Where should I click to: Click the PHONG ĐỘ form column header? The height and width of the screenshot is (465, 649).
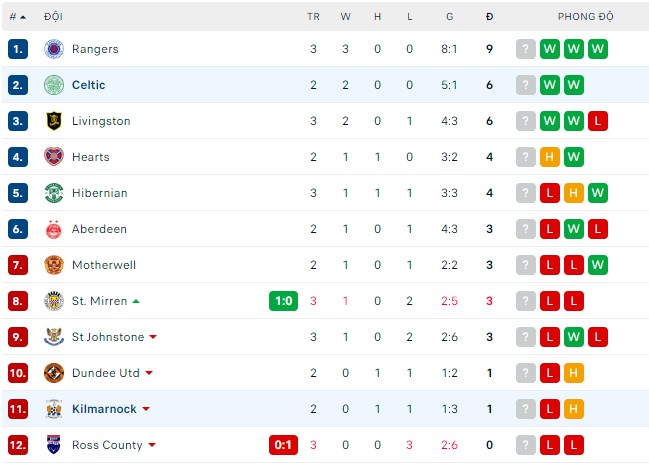[586, 16]
